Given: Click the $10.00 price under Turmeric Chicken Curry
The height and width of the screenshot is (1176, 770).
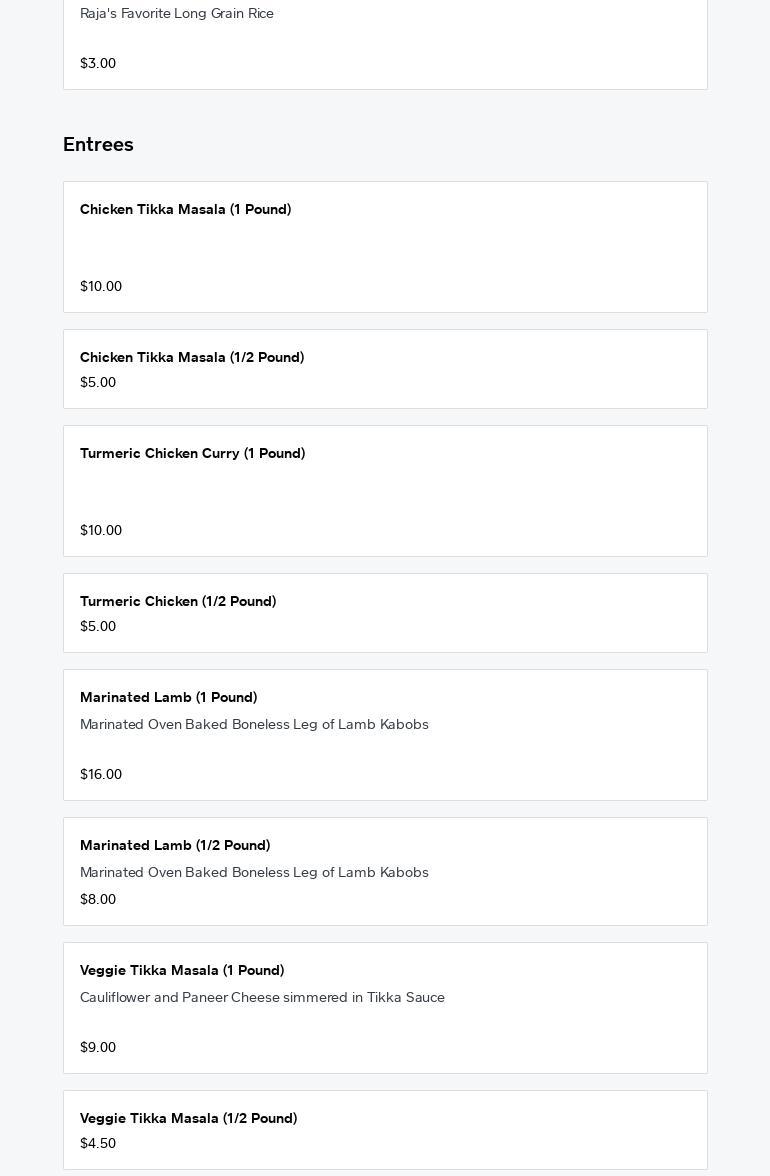Looking at the screenshot, I should pos(101,531).
